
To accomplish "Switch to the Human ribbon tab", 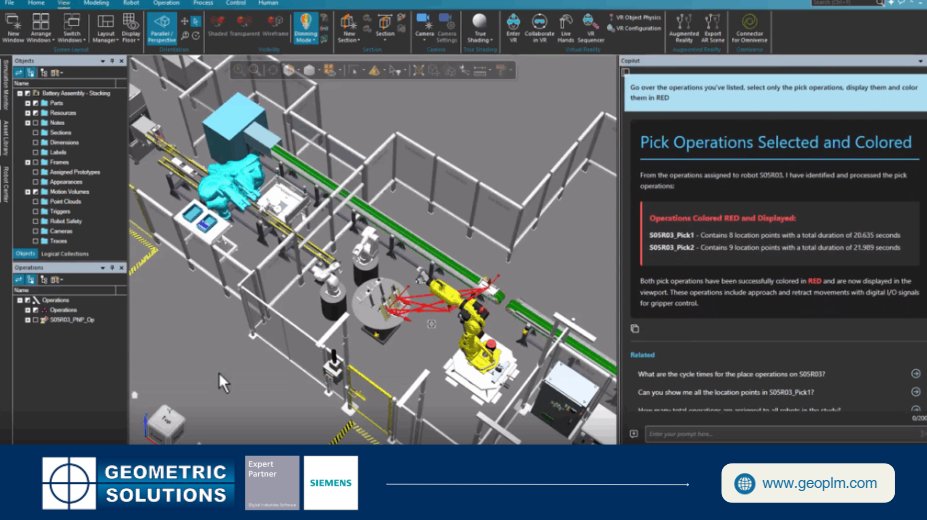I will (x=268, y=3).
